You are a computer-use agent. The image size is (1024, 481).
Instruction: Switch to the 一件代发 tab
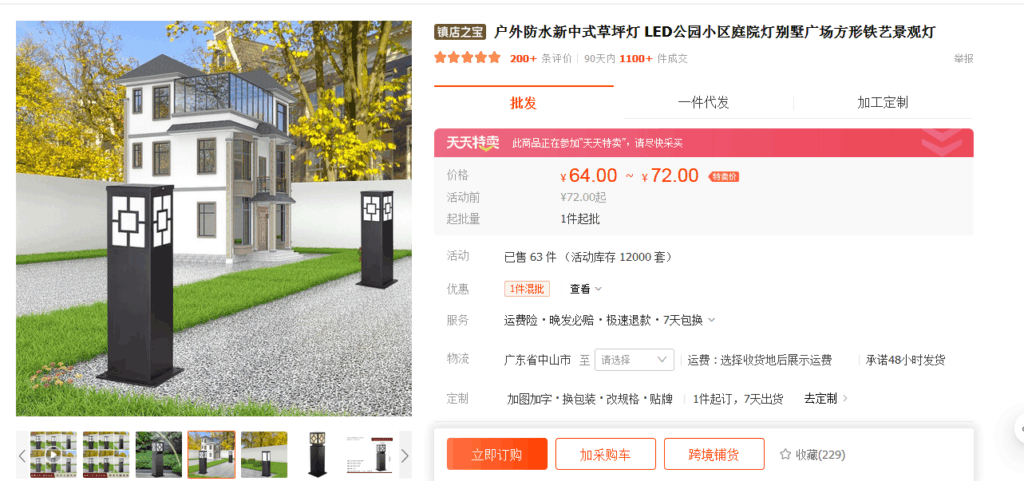[703, 102]
